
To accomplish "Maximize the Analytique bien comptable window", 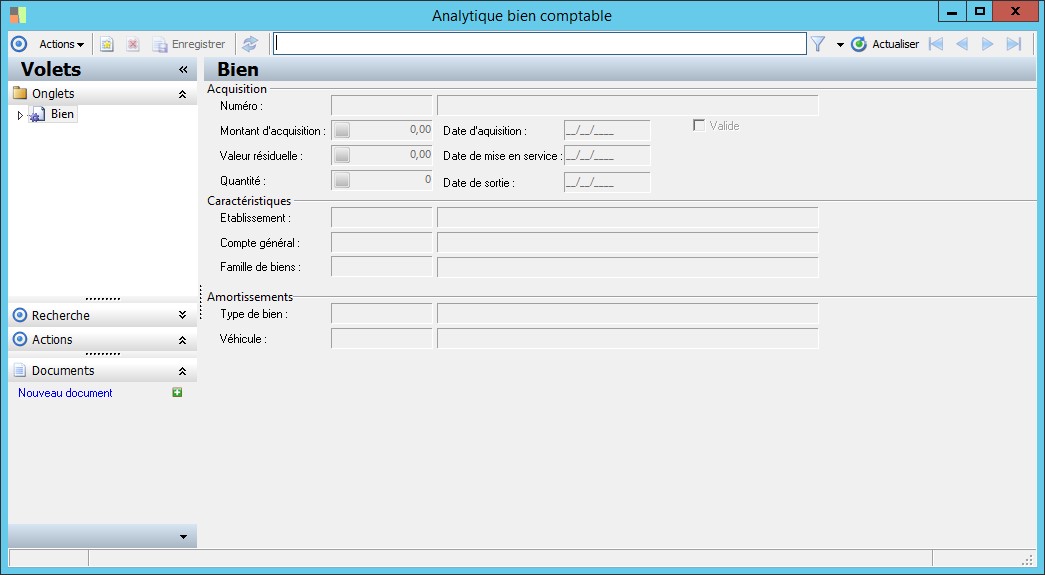I will 979,11.
